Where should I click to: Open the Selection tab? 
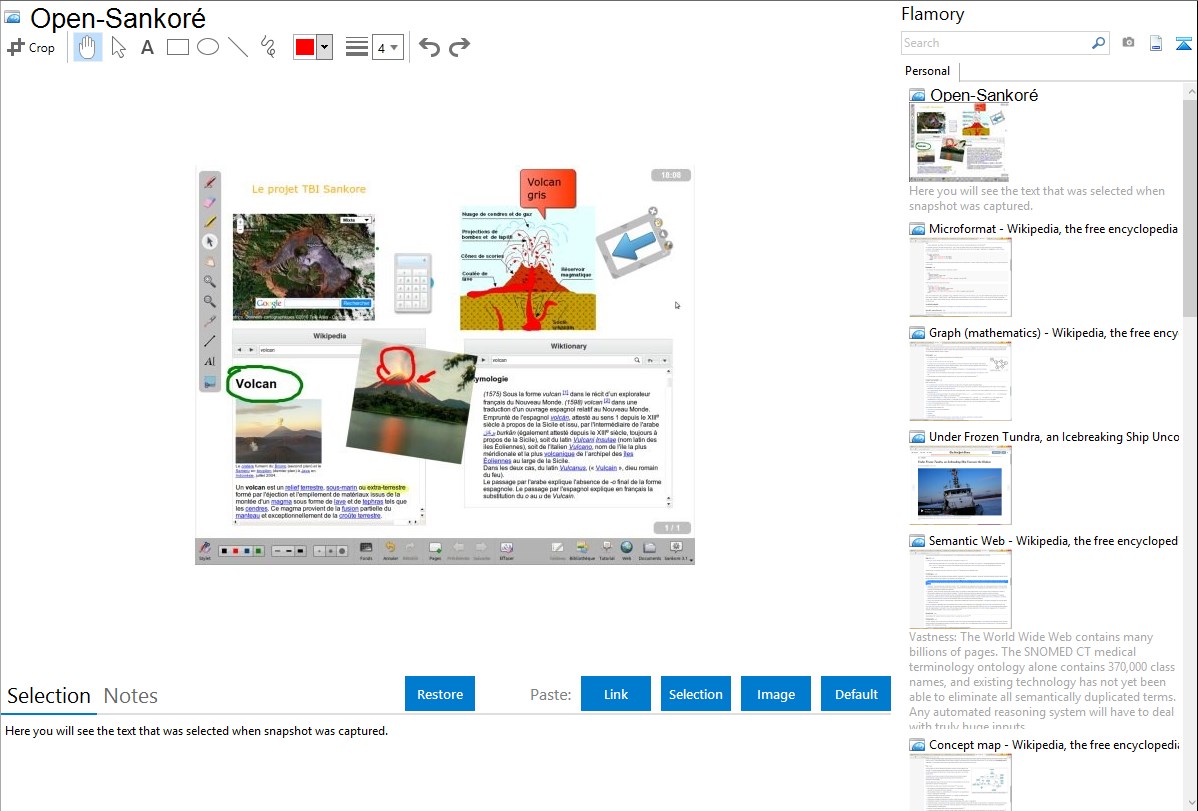(49, 696)
